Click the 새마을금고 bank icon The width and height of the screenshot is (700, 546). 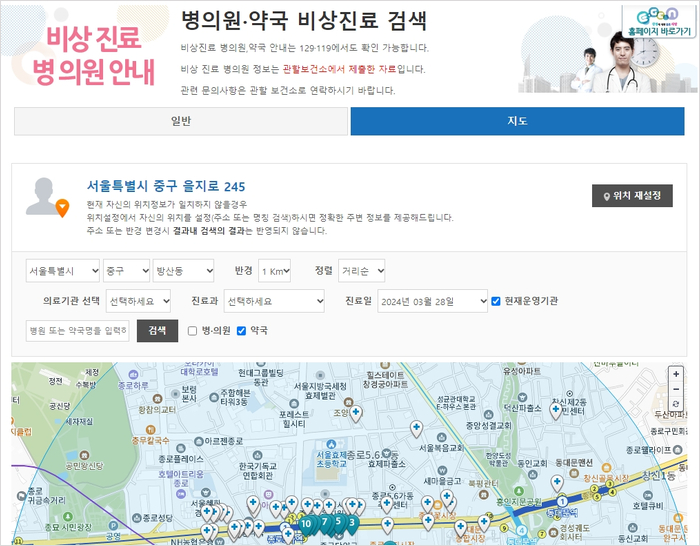442,470
